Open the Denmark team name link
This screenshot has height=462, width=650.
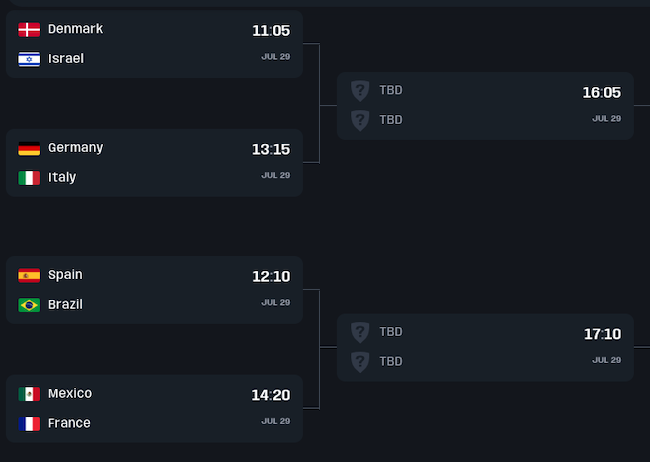75,29
